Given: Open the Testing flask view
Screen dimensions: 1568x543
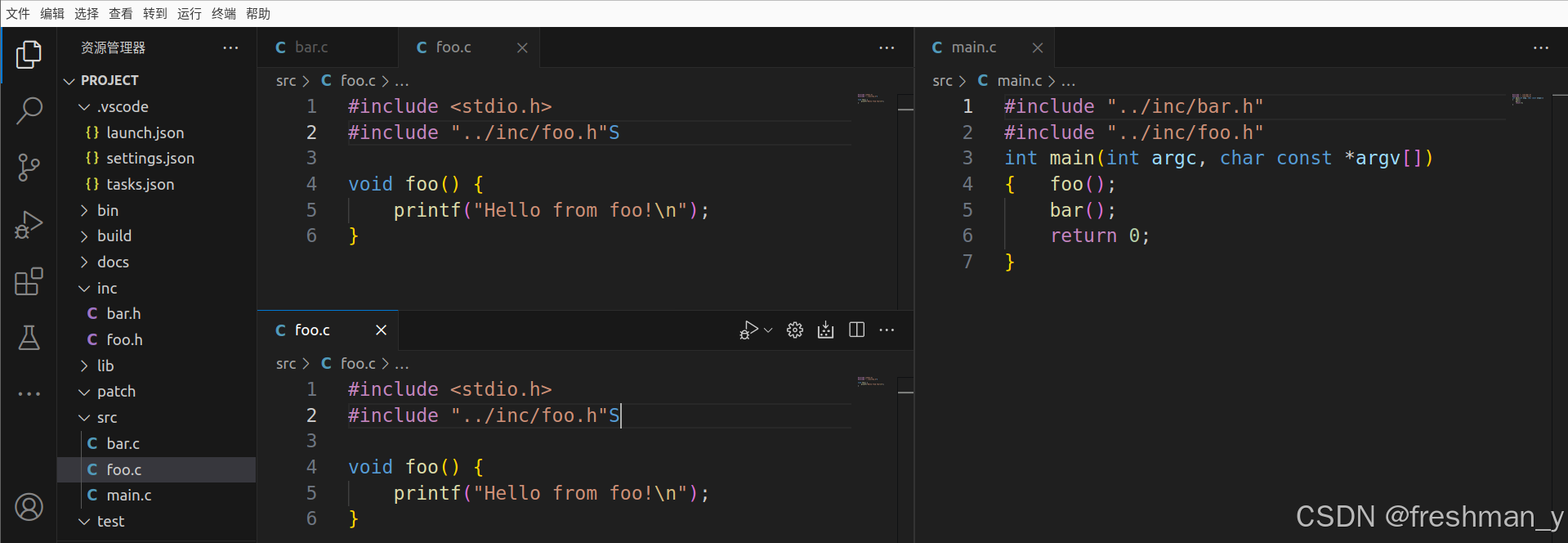Looking at the screenshot, I should [x=29, y=338].
